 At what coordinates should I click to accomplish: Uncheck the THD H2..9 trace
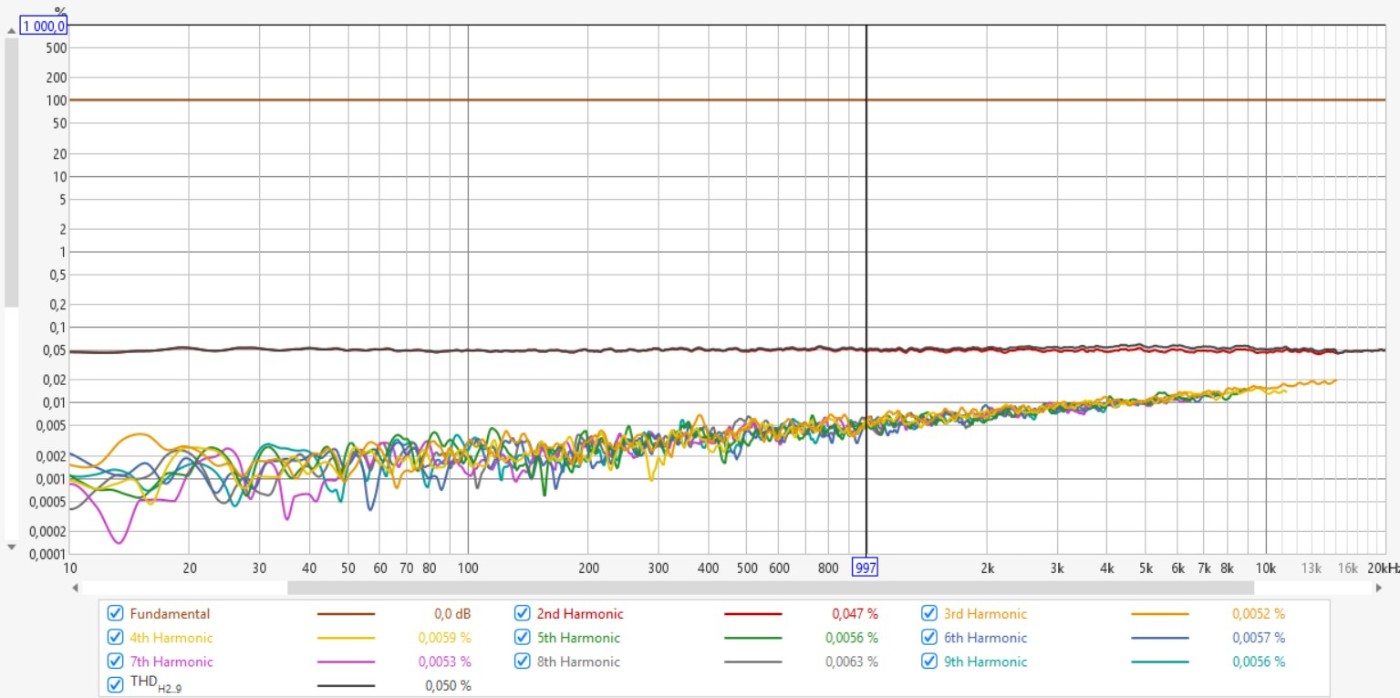tap(115, 686)
